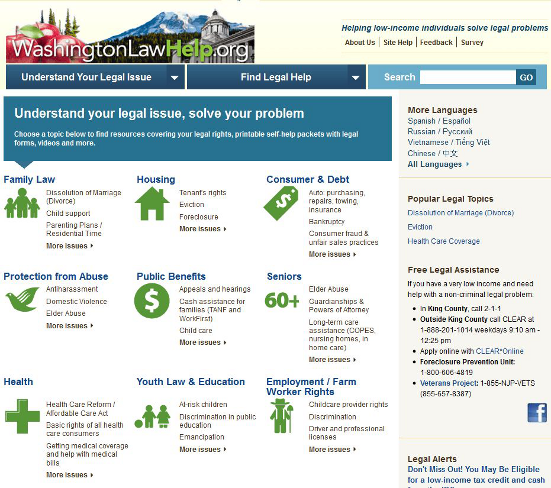551x488 pixels.
Task: Open Youth Law & Education heading
Action: pos(190,382)
